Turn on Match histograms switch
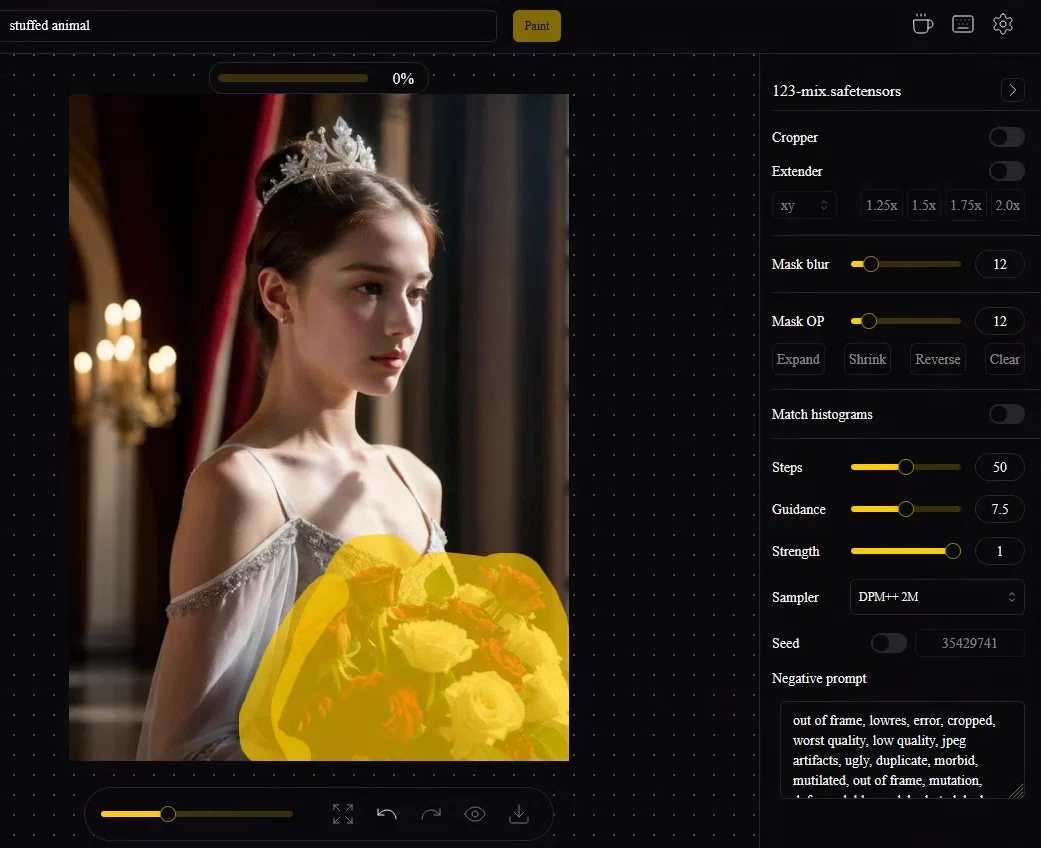Screen dimensions: 1041x848 pyautogui.click(x=1006, y=414)
